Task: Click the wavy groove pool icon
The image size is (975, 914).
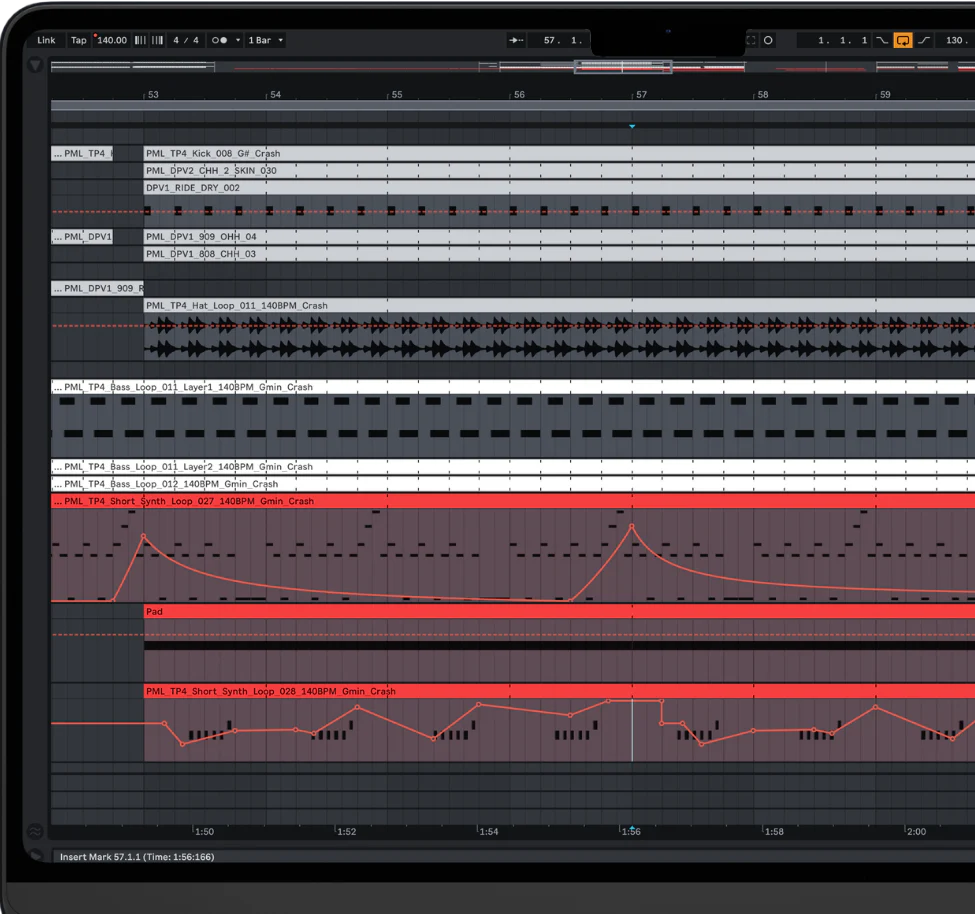Action: [x=35, y=831]
